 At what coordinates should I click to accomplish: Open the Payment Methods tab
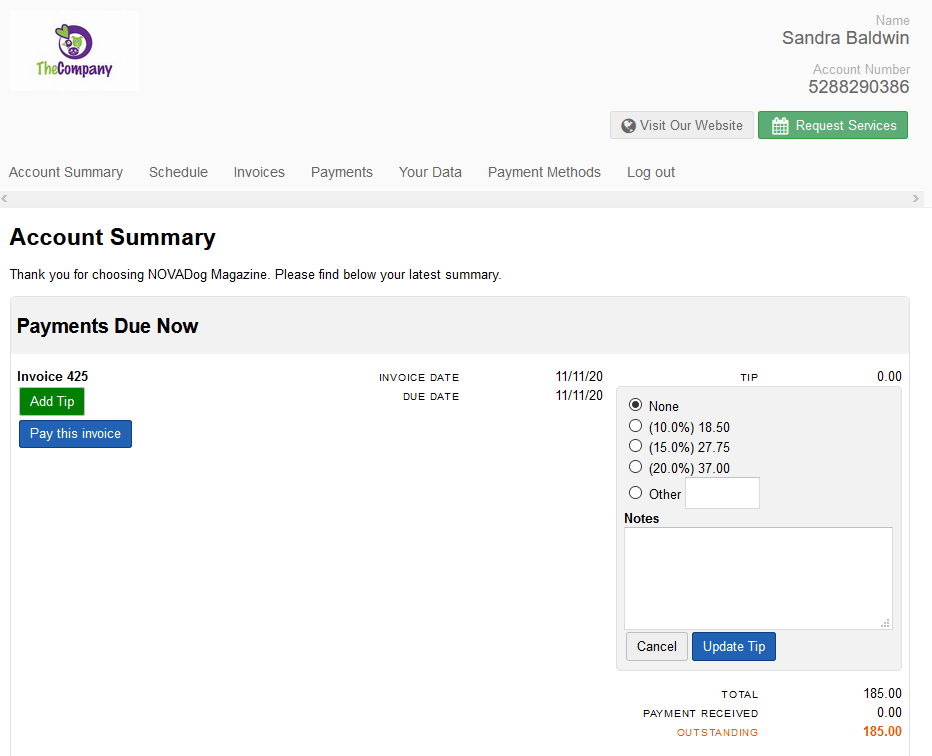click(x=544, y=172)
